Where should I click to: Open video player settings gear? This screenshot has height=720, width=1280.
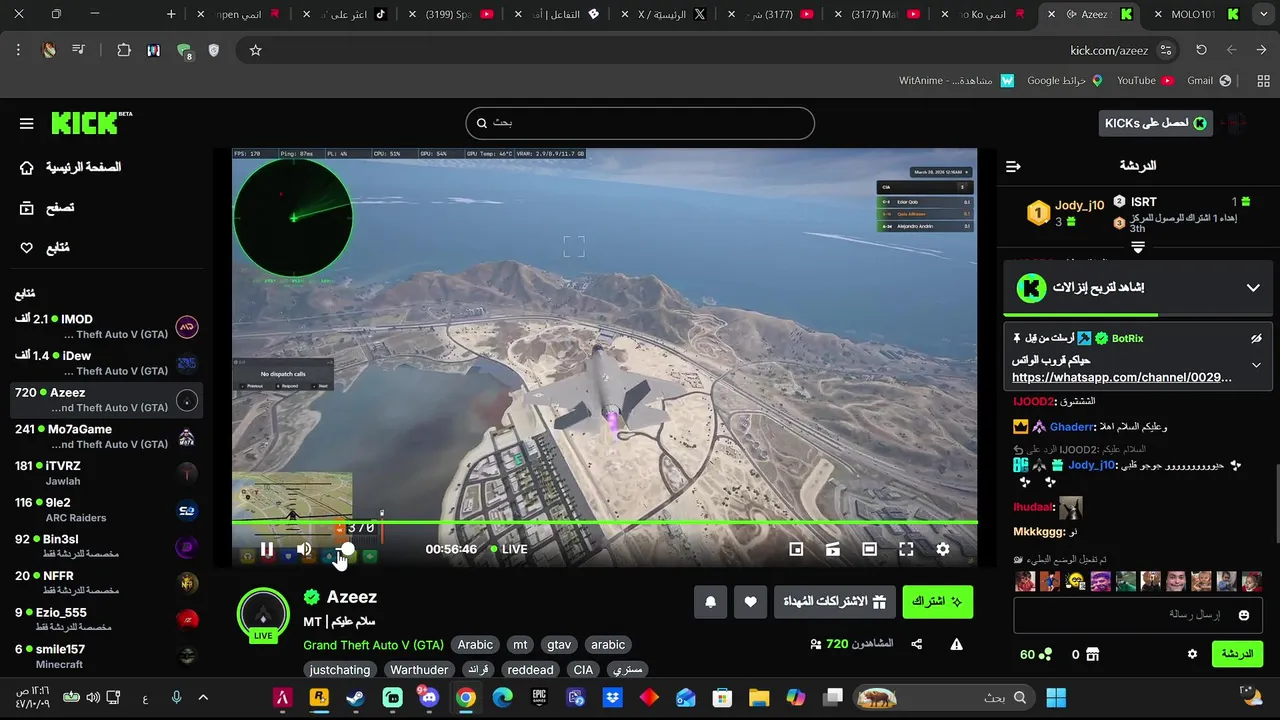[943, 549]
